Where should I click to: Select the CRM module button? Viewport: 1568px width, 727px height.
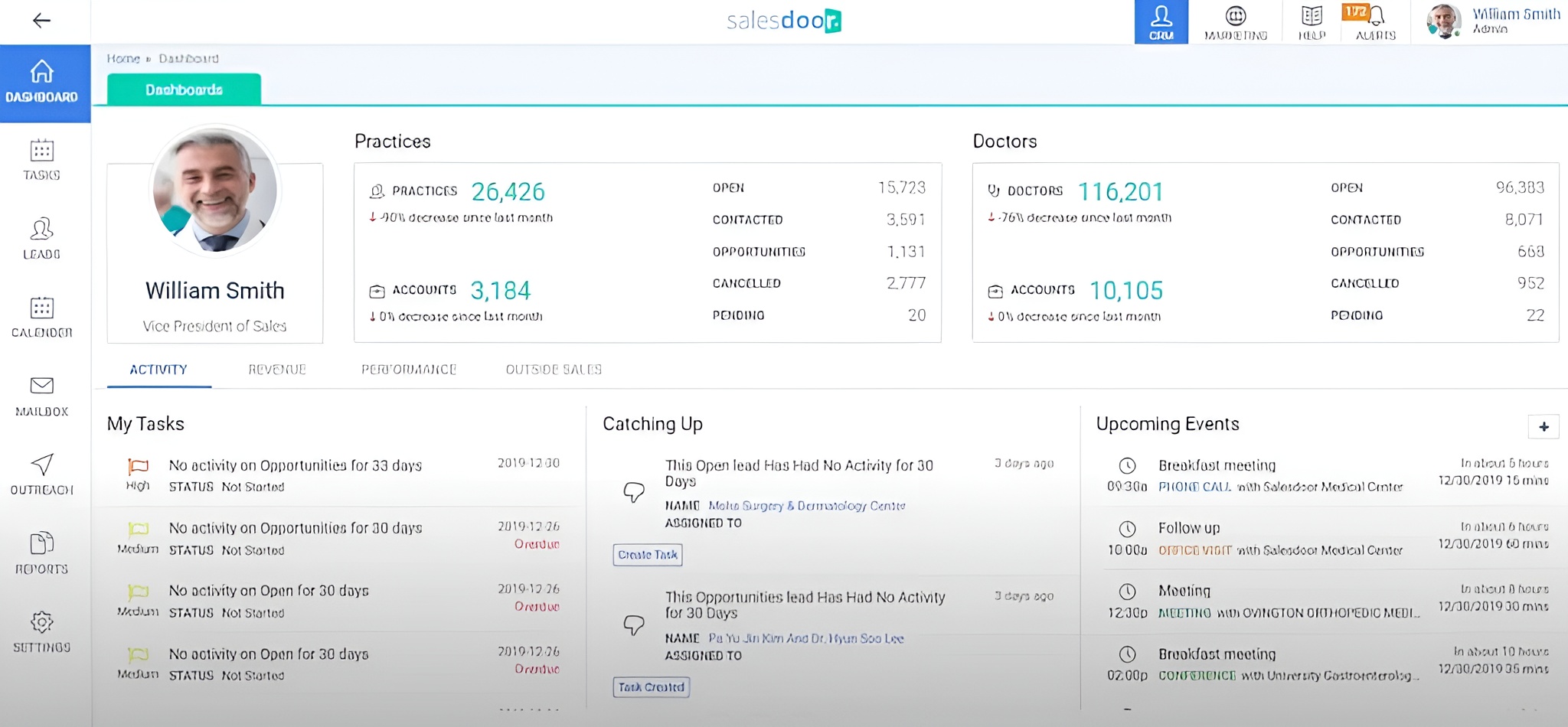coord(1161,21)
